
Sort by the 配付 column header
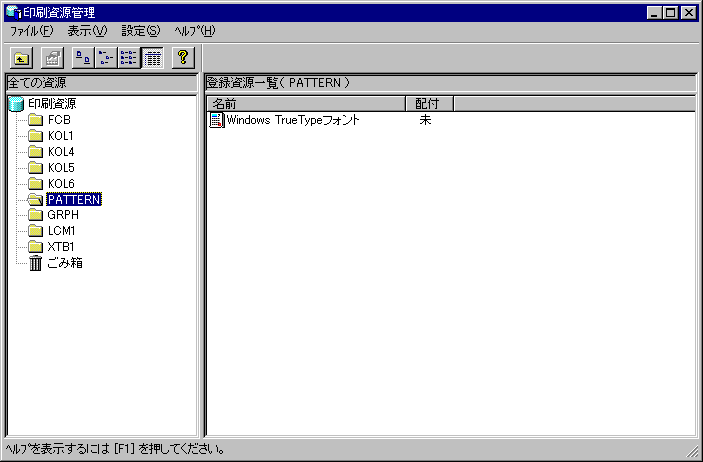[430, 104]
